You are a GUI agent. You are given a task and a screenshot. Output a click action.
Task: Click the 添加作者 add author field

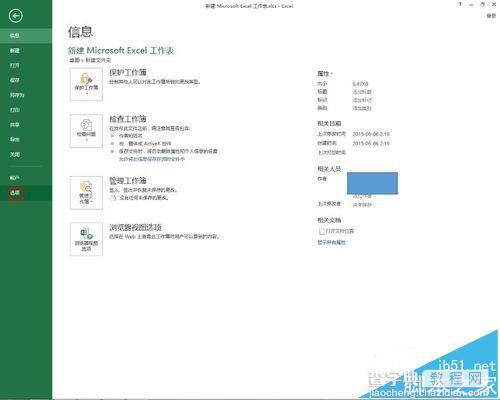[362, 196]
